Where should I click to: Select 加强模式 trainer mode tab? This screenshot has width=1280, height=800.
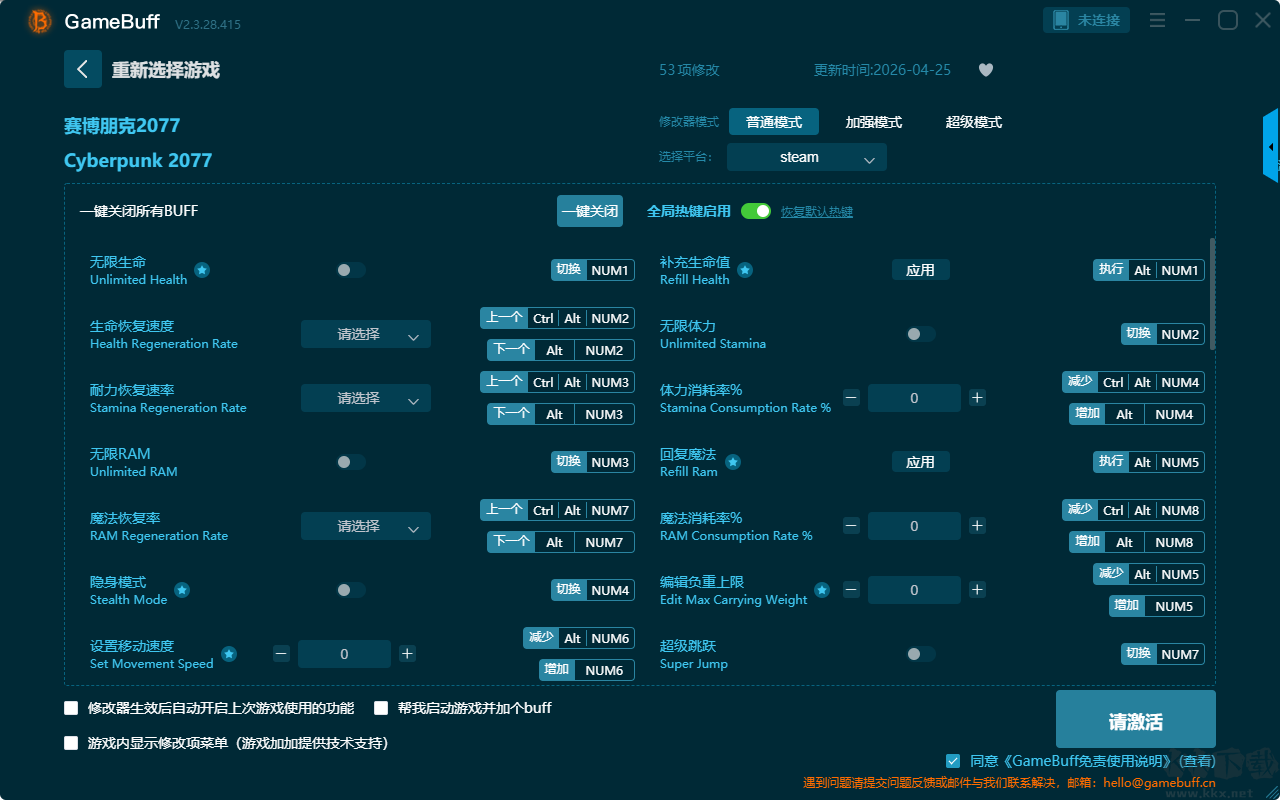tap(874, 122)
